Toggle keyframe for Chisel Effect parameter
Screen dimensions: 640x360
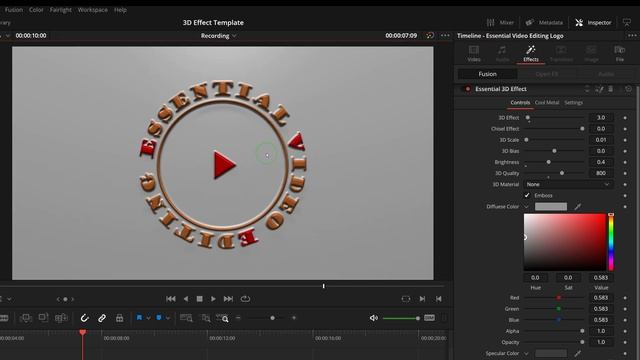[625, 129]
